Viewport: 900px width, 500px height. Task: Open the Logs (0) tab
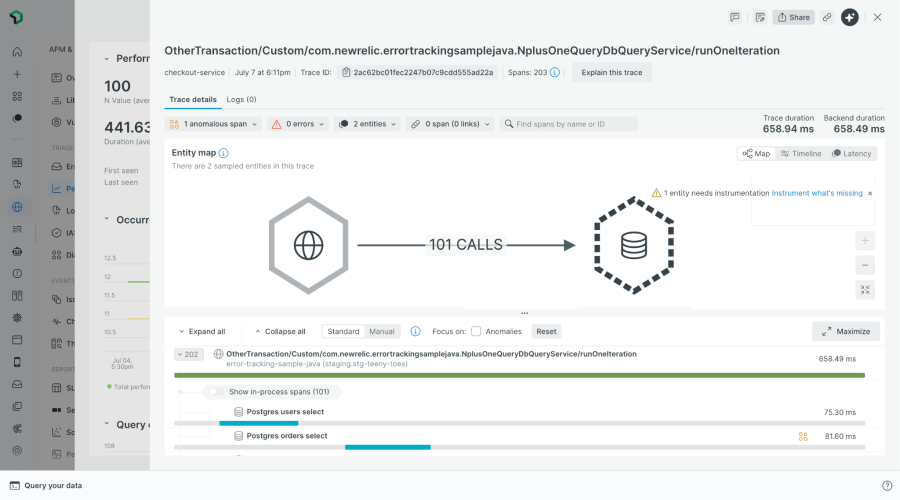click(x=241, y=99)
